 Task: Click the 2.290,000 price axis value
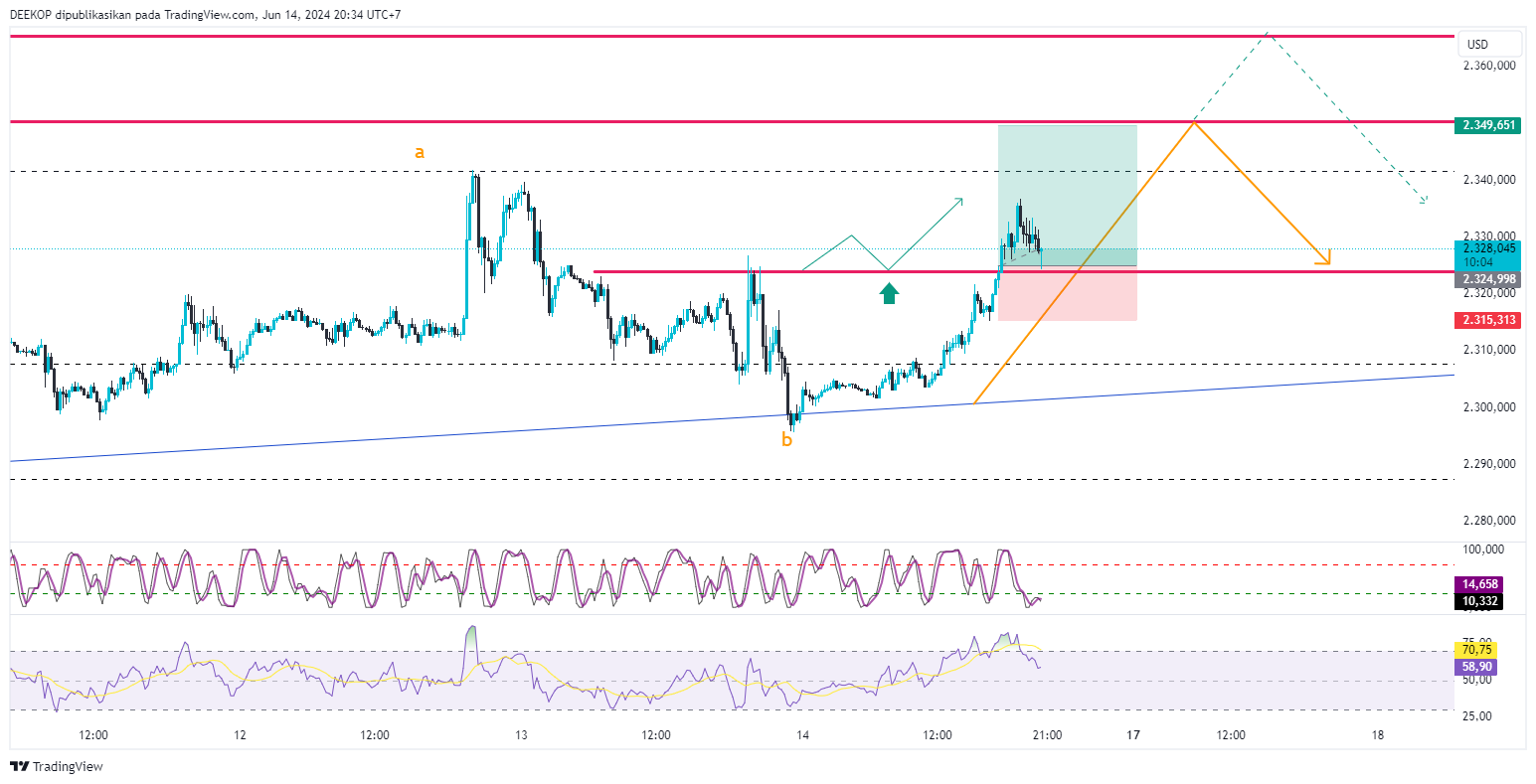coord(1488,464)
